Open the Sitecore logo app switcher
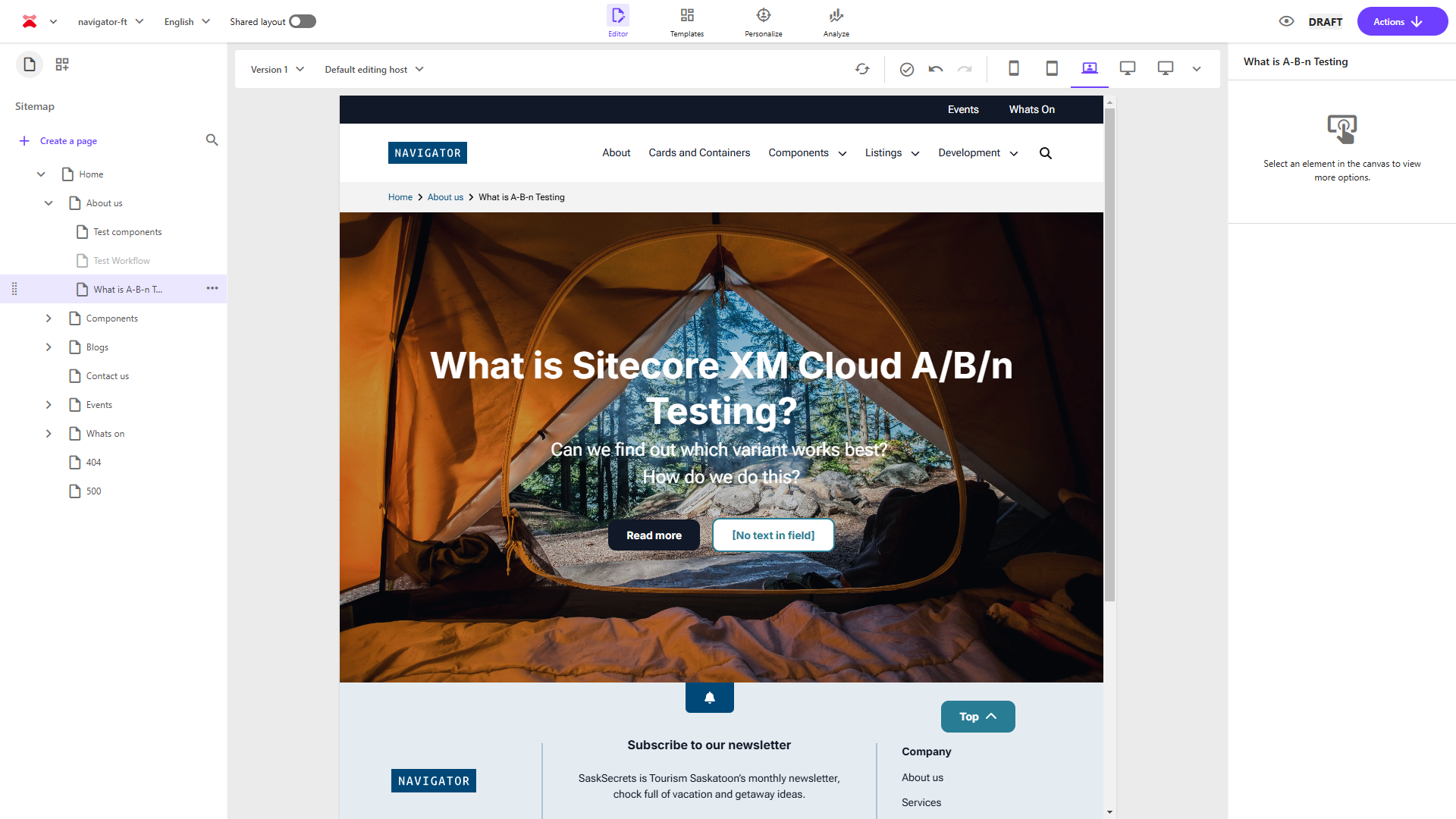This screenshot has height=819, width=1456. [30, 21]
